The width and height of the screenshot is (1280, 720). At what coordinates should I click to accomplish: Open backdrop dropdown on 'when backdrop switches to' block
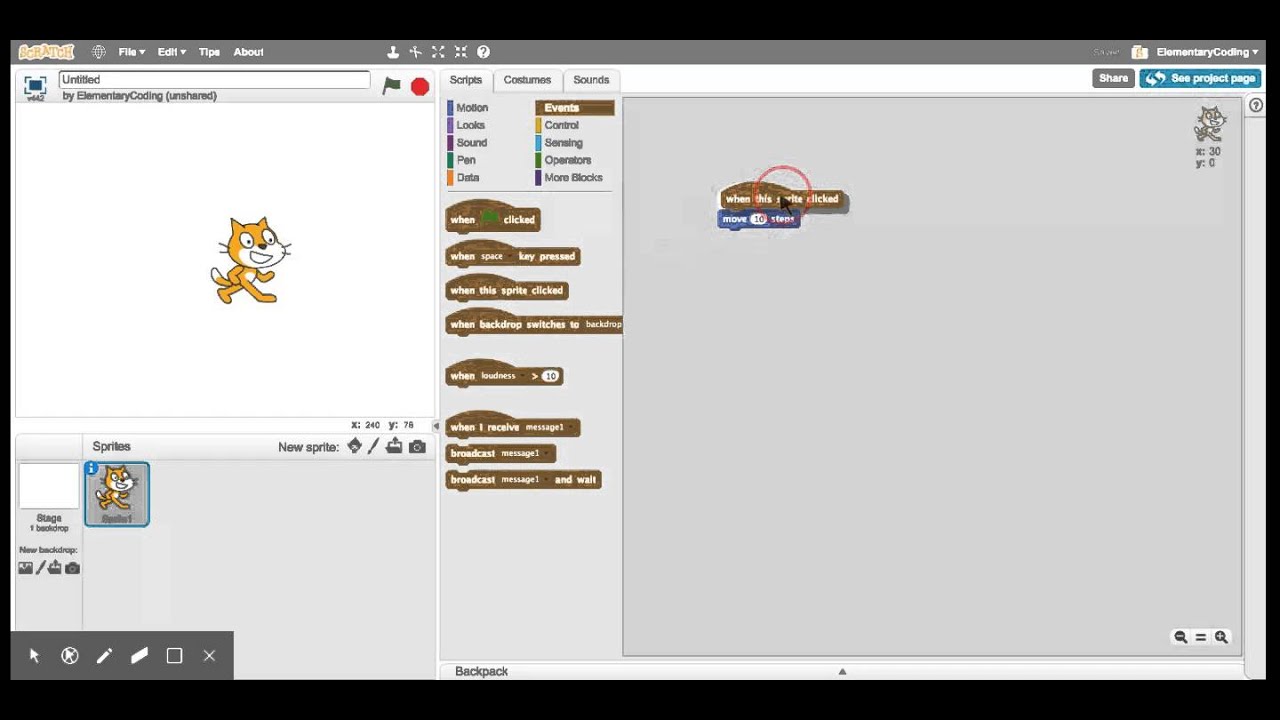604,324
